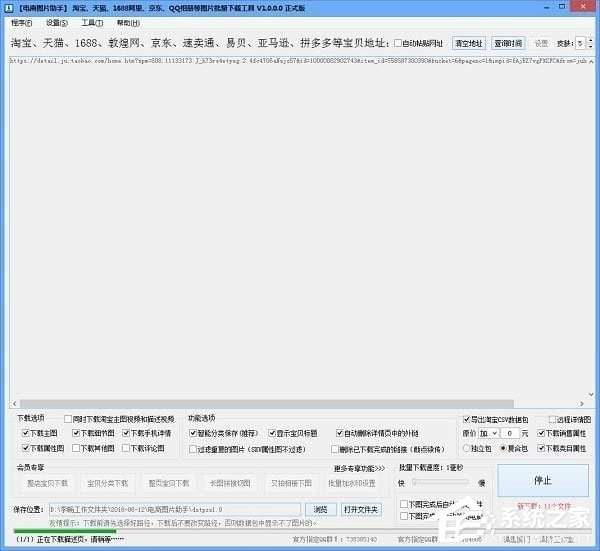
Task: Toggle the 下载销售属性 checkbox
Action: point(541,433)
